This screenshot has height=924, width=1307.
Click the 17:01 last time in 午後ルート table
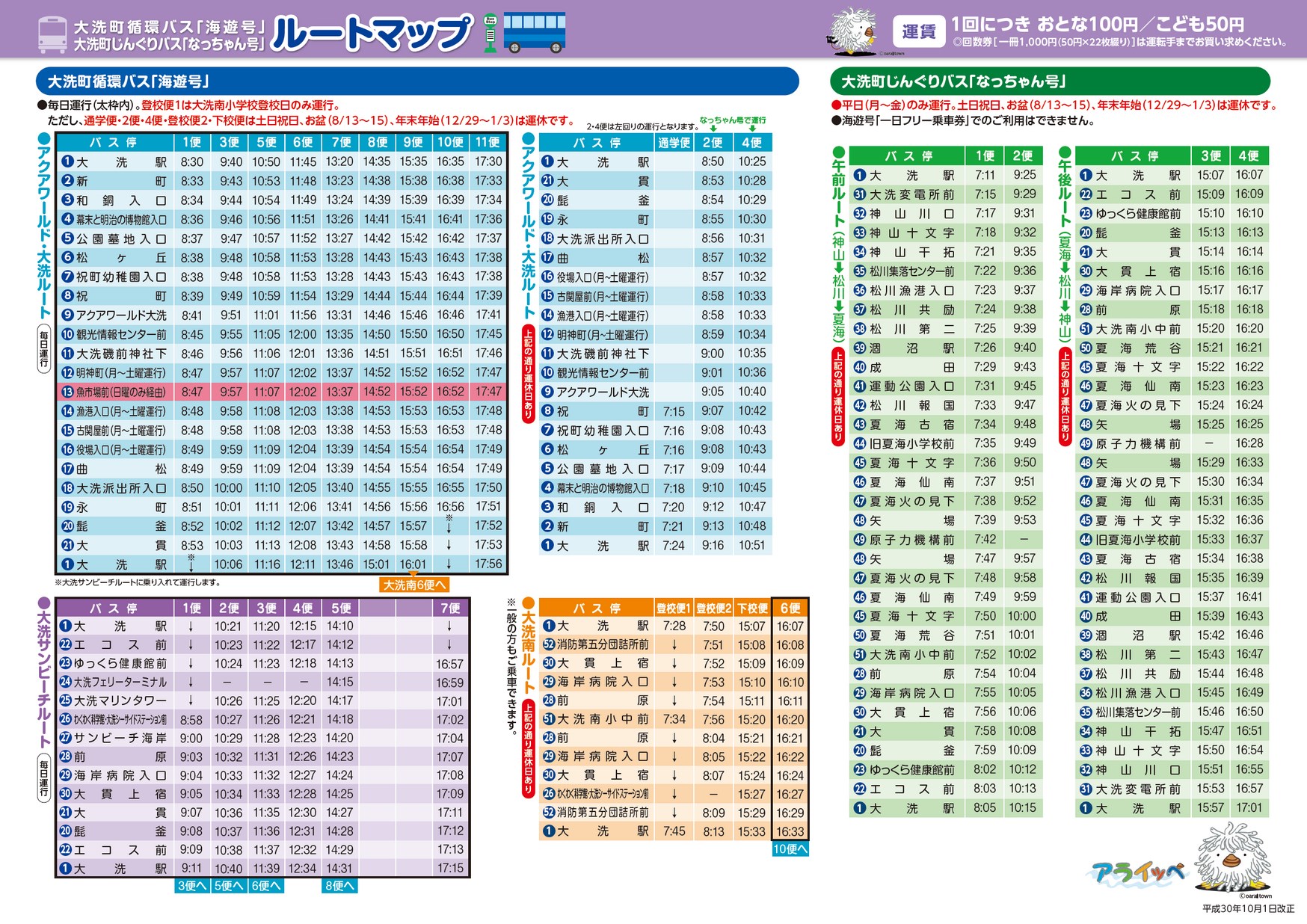point(1249,808)
